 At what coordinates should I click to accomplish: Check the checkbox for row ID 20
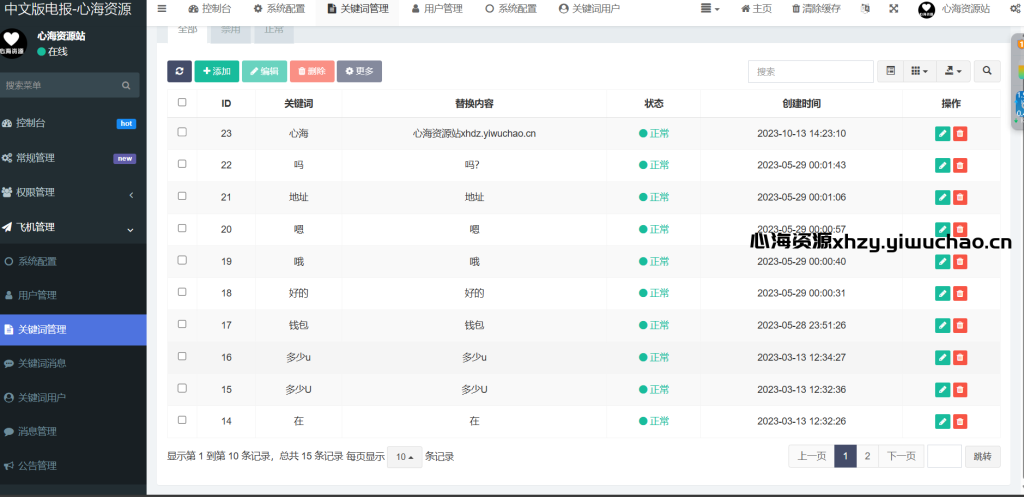(x=182, y=228)
